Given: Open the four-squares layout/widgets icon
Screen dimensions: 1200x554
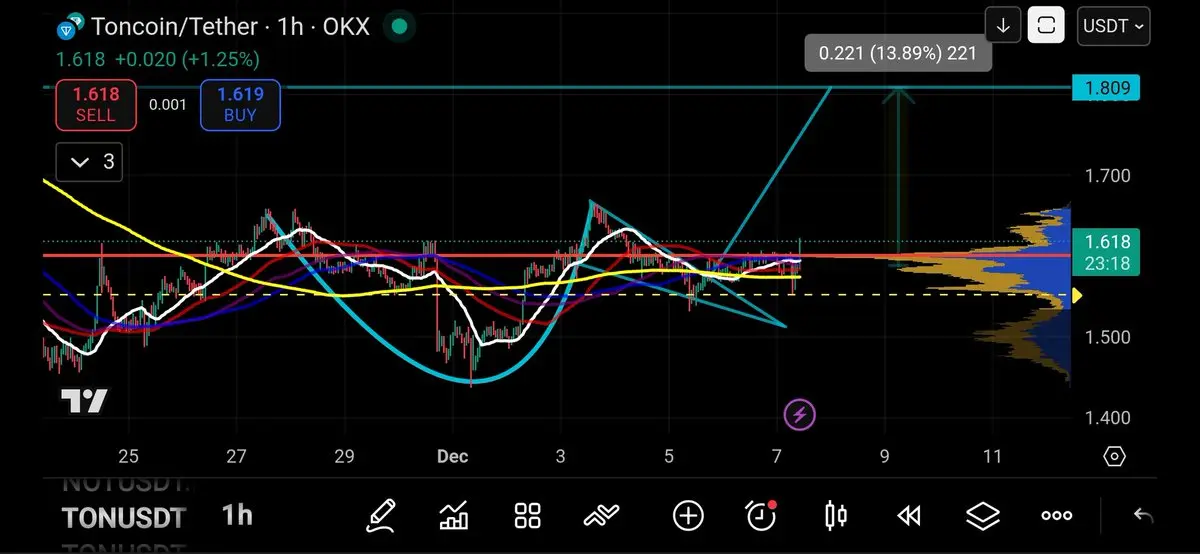Looking at the screenshot, I should click(x=527, y=516).
